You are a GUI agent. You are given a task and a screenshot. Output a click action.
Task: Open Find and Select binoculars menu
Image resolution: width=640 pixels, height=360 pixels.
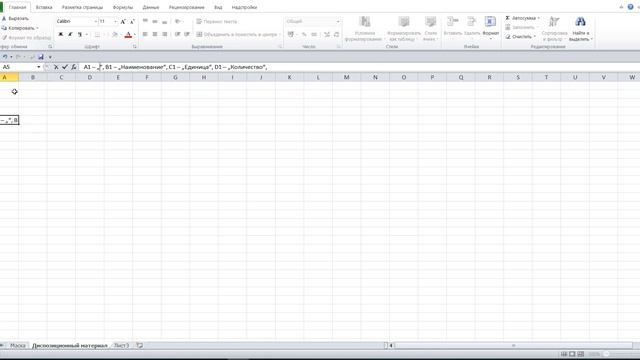580,29
